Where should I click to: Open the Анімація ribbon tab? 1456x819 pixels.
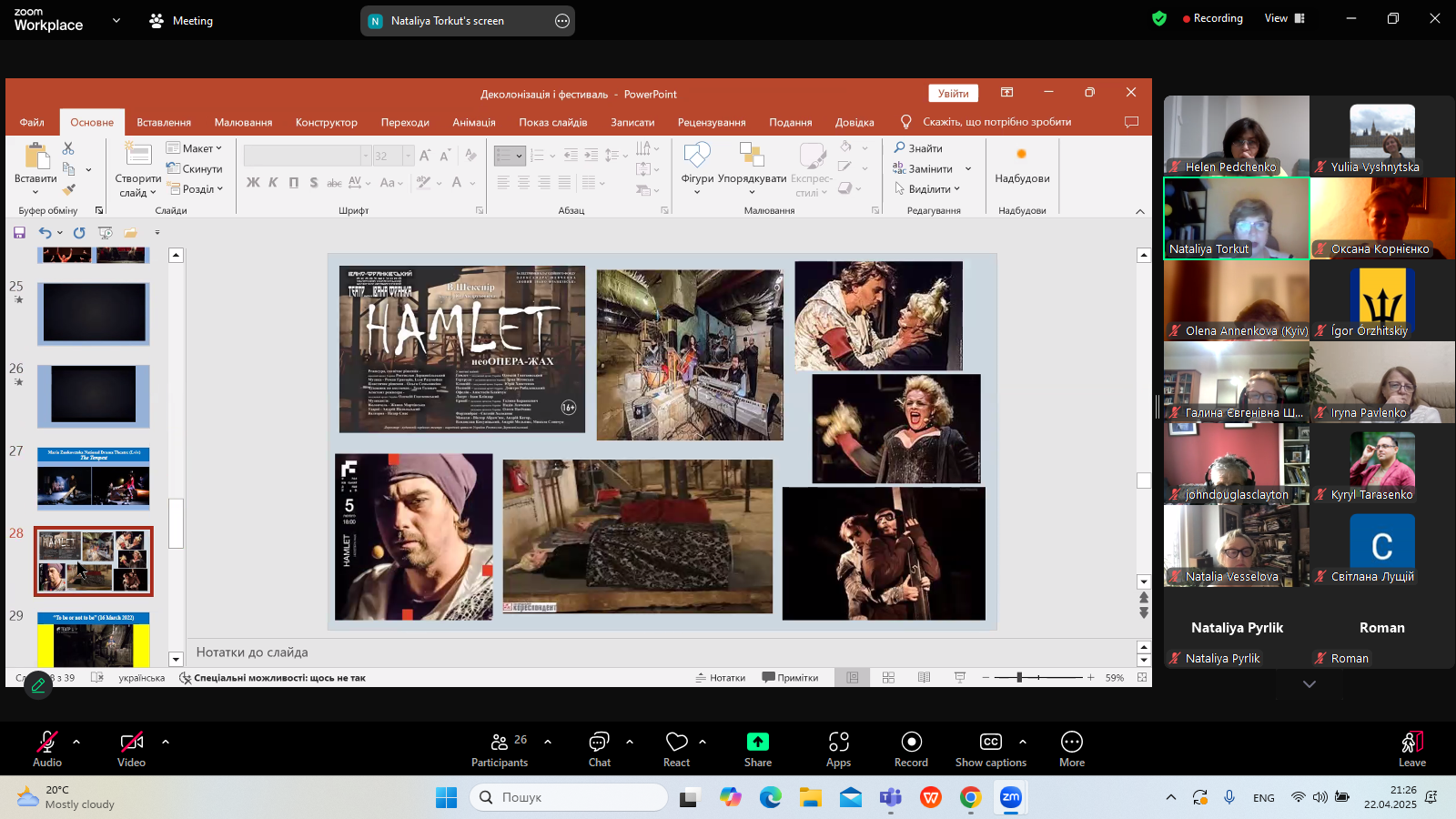473,122
